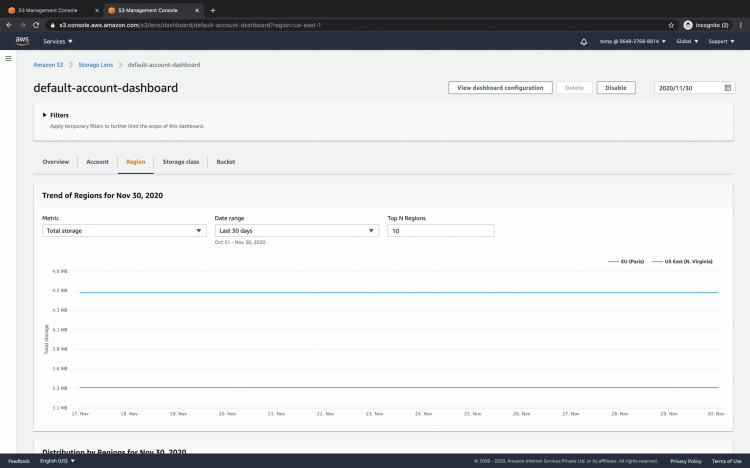Open a new browser tab
This screenshot has width=750, height=468.
point(213,10)
